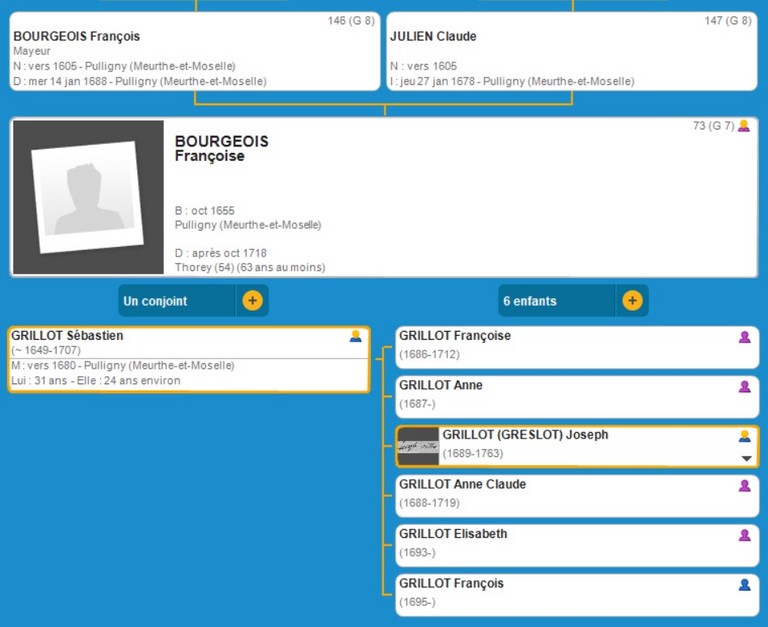Click person icon for Grillot Joseph
Screen dimensions: 768x627
click(744, 436)
